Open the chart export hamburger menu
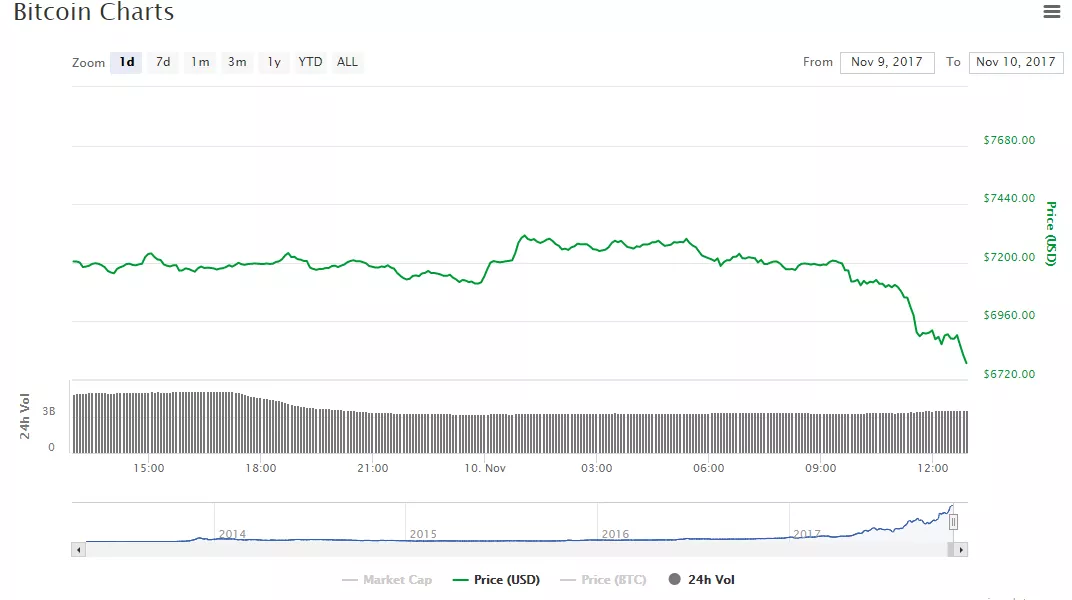Image resolution: width=1072 pixels, height=600 pixels. pyautogui.click(x=1050, y=11)
